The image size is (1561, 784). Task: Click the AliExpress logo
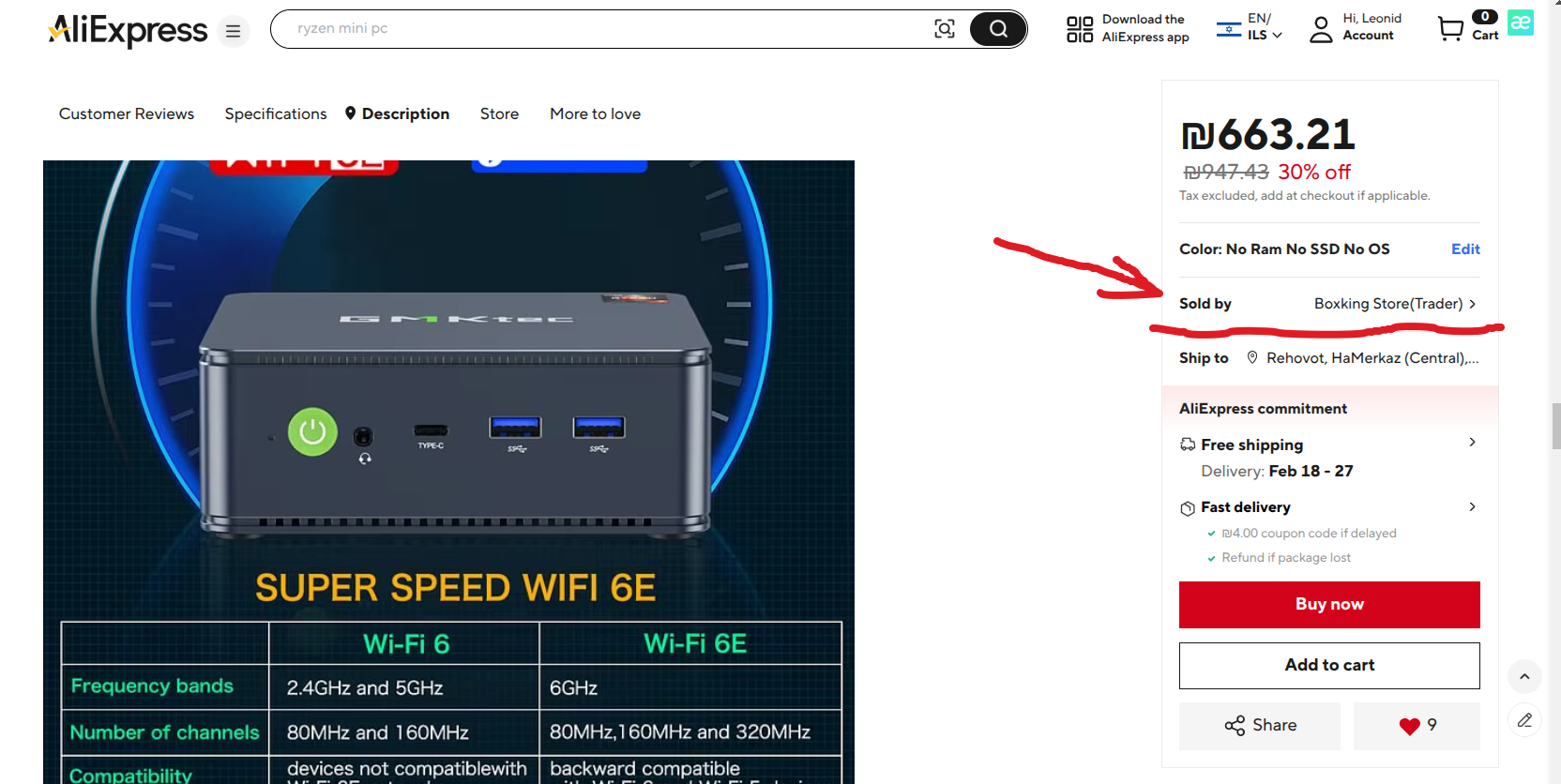(128, 30)
